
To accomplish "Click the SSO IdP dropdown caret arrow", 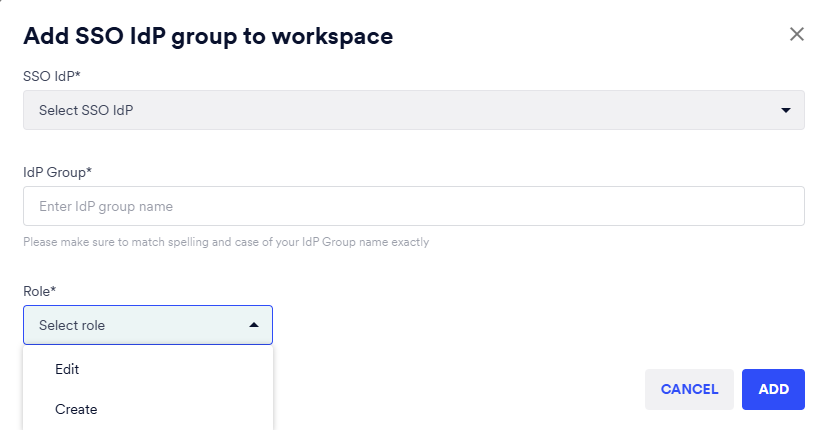I will 785,110.
